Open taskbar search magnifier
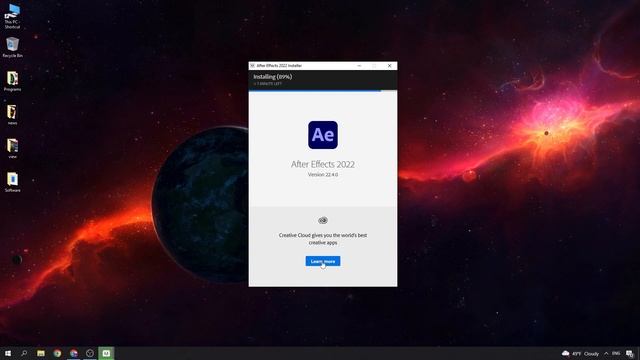The image size is (640, 360). pos(24,353)
